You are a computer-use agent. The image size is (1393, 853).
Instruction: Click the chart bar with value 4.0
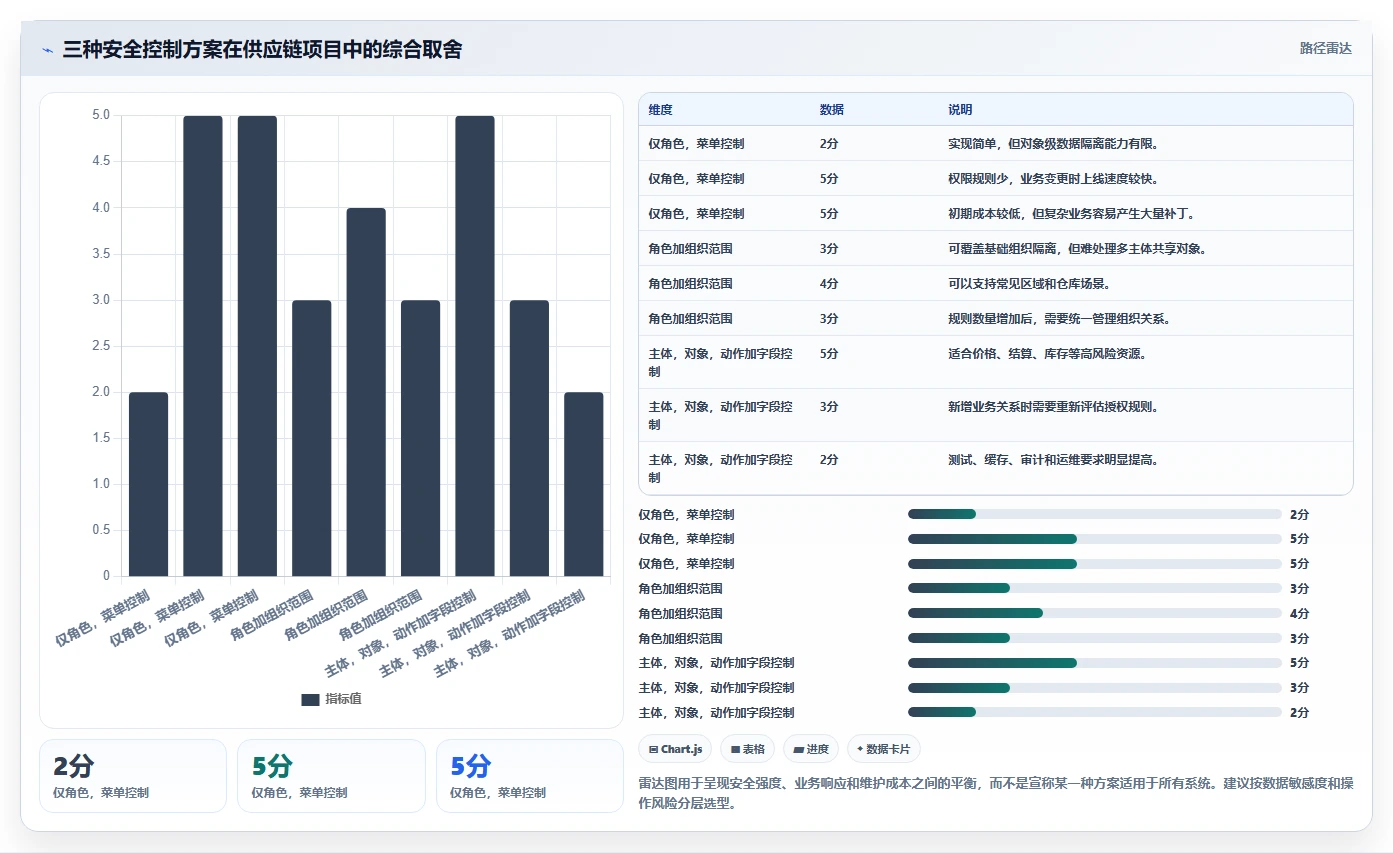point(366,392)
